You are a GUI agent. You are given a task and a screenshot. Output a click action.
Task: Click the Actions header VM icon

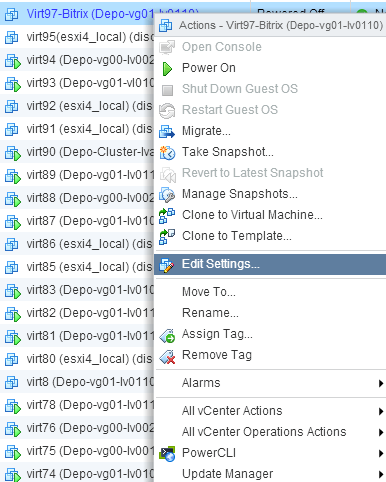click(x=166, y=26)
